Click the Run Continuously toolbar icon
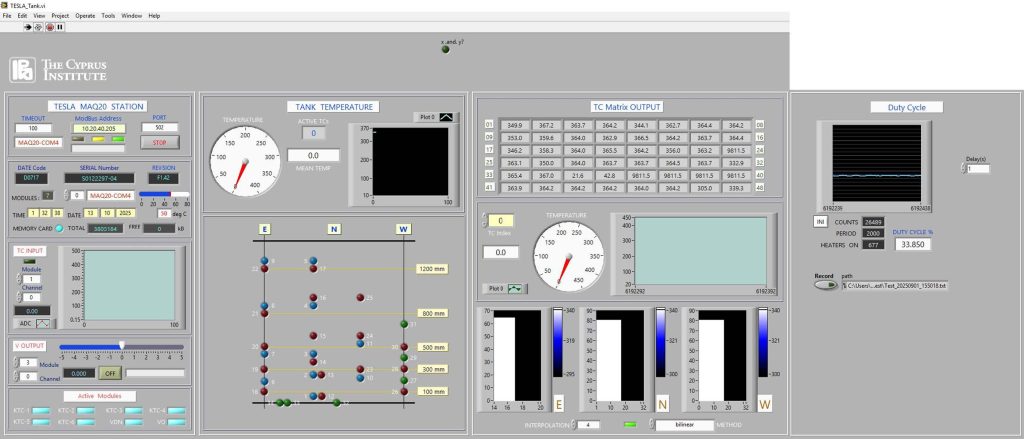The image size is (1024, 439). click(x=39, y=27)
